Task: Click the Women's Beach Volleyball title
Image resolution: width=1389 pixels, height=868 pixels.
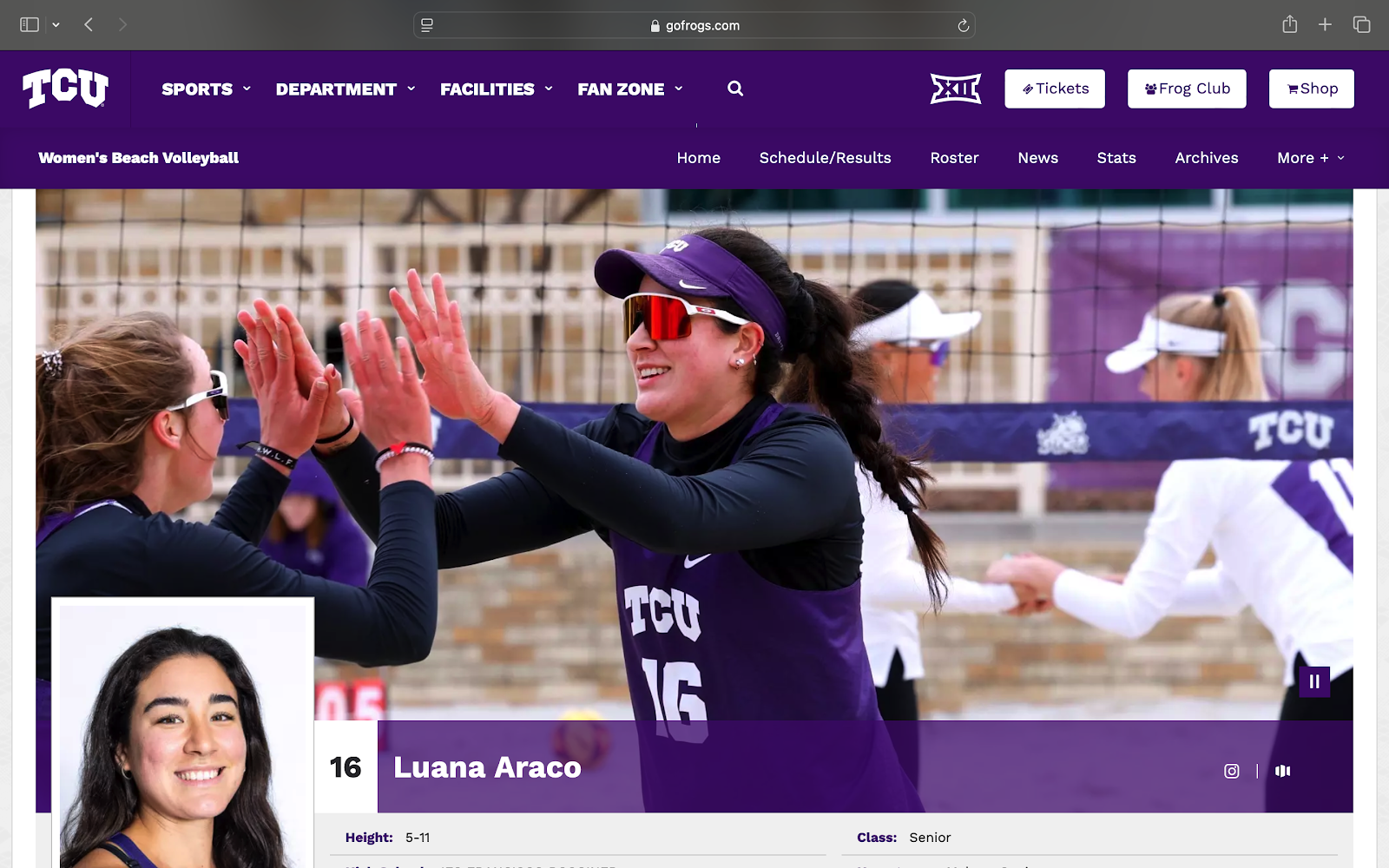Action: click(x=139, y=158)
